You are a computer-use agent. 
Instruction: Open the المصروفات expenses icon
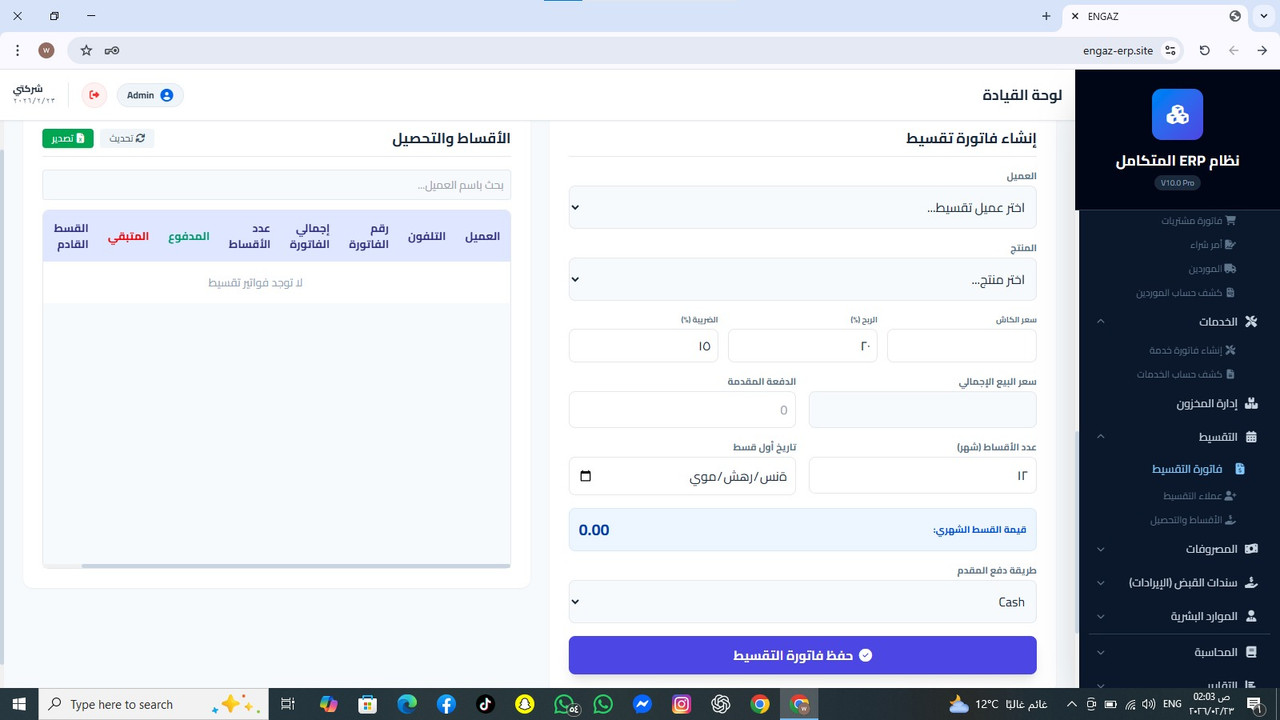pos(1251,549)
